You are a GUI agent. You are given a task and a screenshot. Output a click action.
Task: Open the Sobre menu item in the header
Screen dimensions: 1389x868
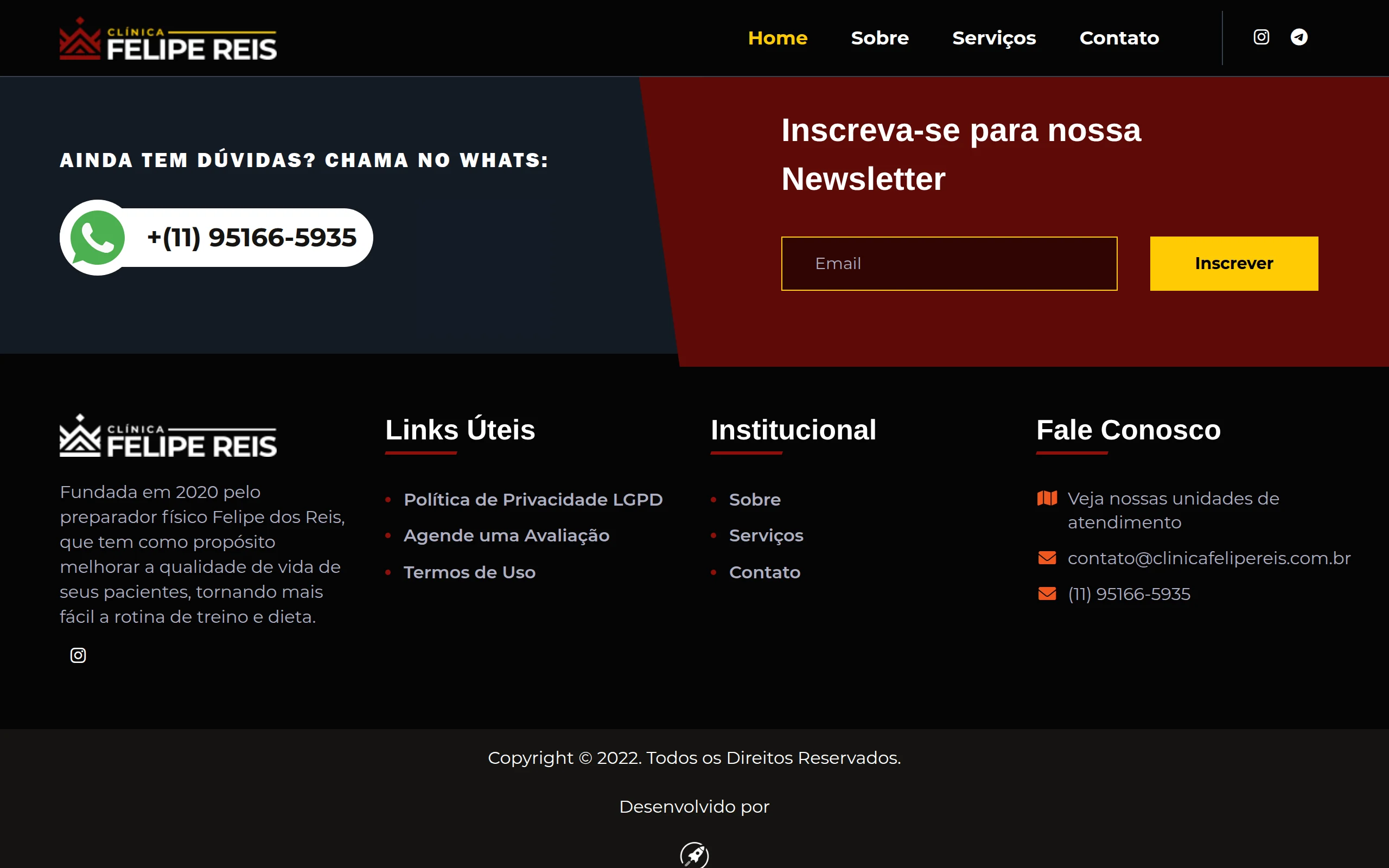(880, 38)
